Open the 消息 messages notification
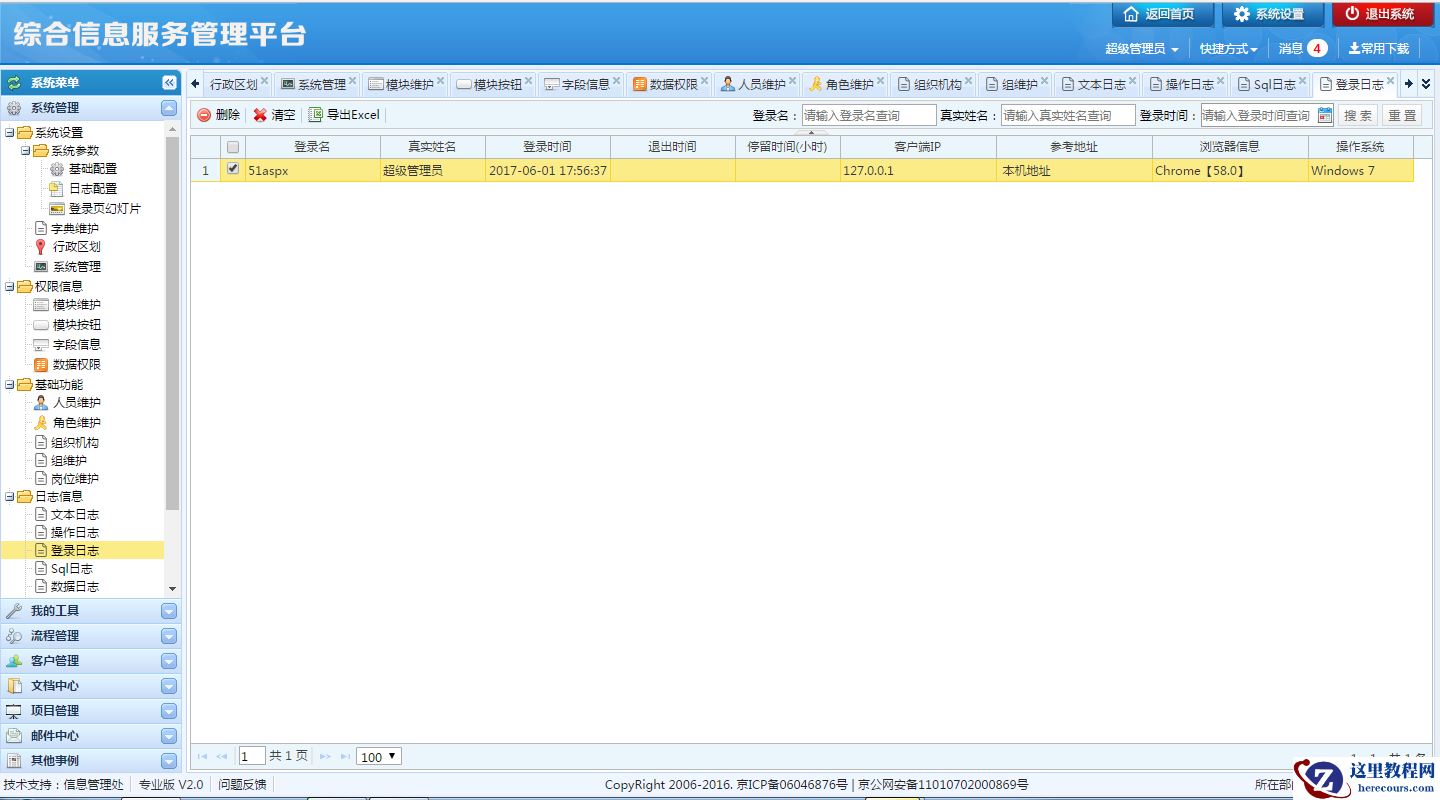 point(1302,49)
